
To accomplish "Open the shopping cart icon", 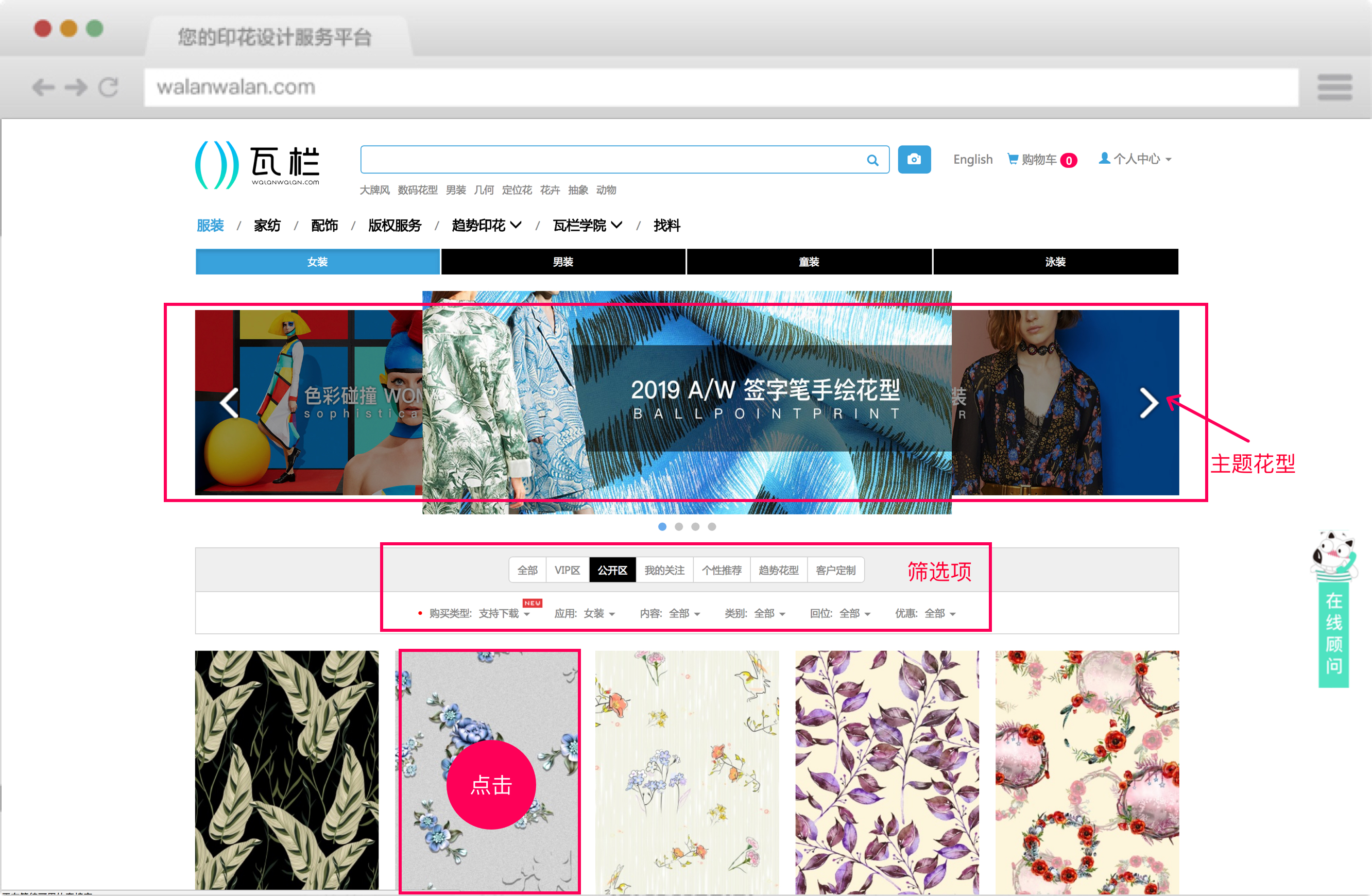I will (x=1013, y=159).
